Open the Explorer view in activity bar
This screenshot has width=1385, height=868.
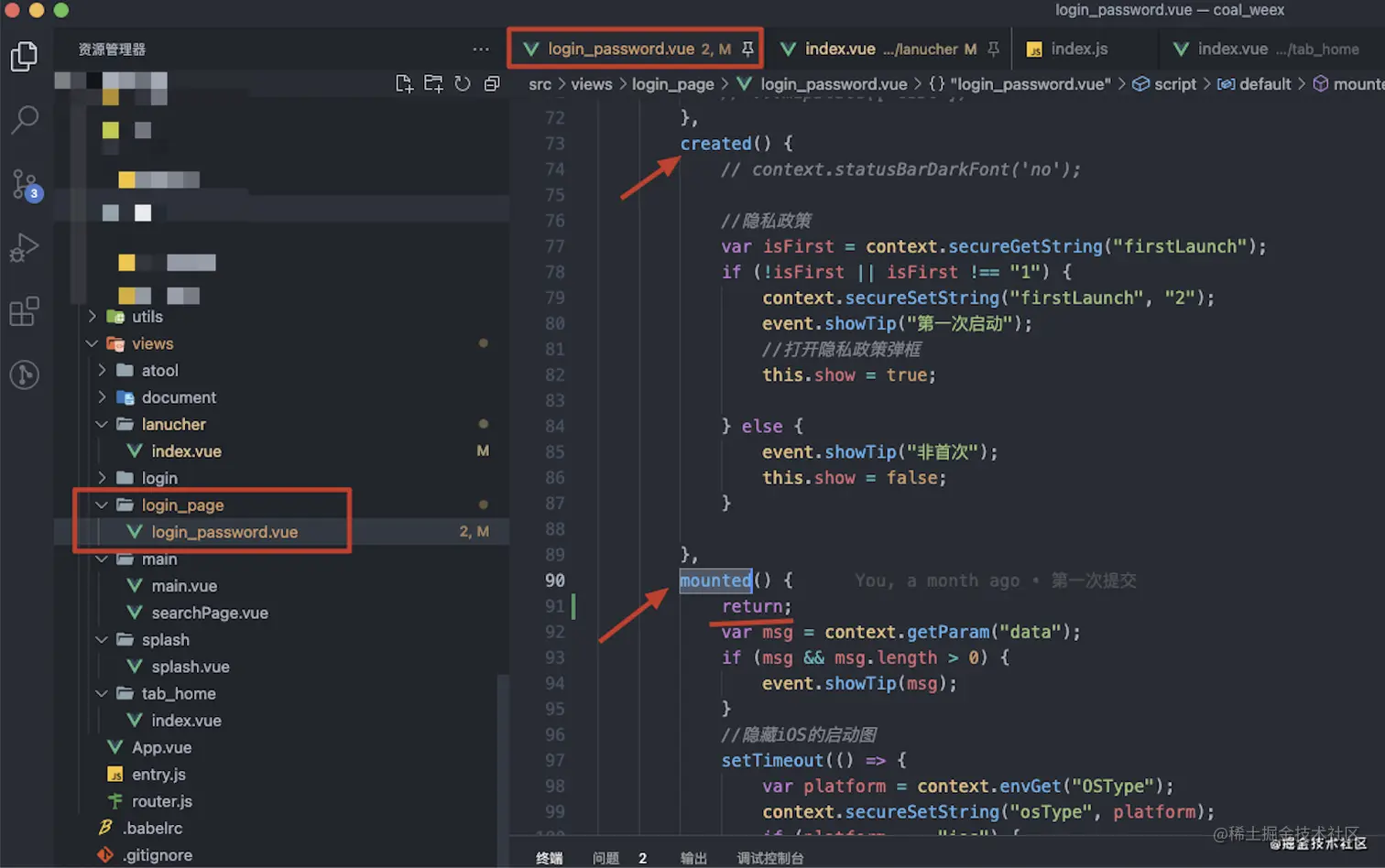(x=24, y=57)
